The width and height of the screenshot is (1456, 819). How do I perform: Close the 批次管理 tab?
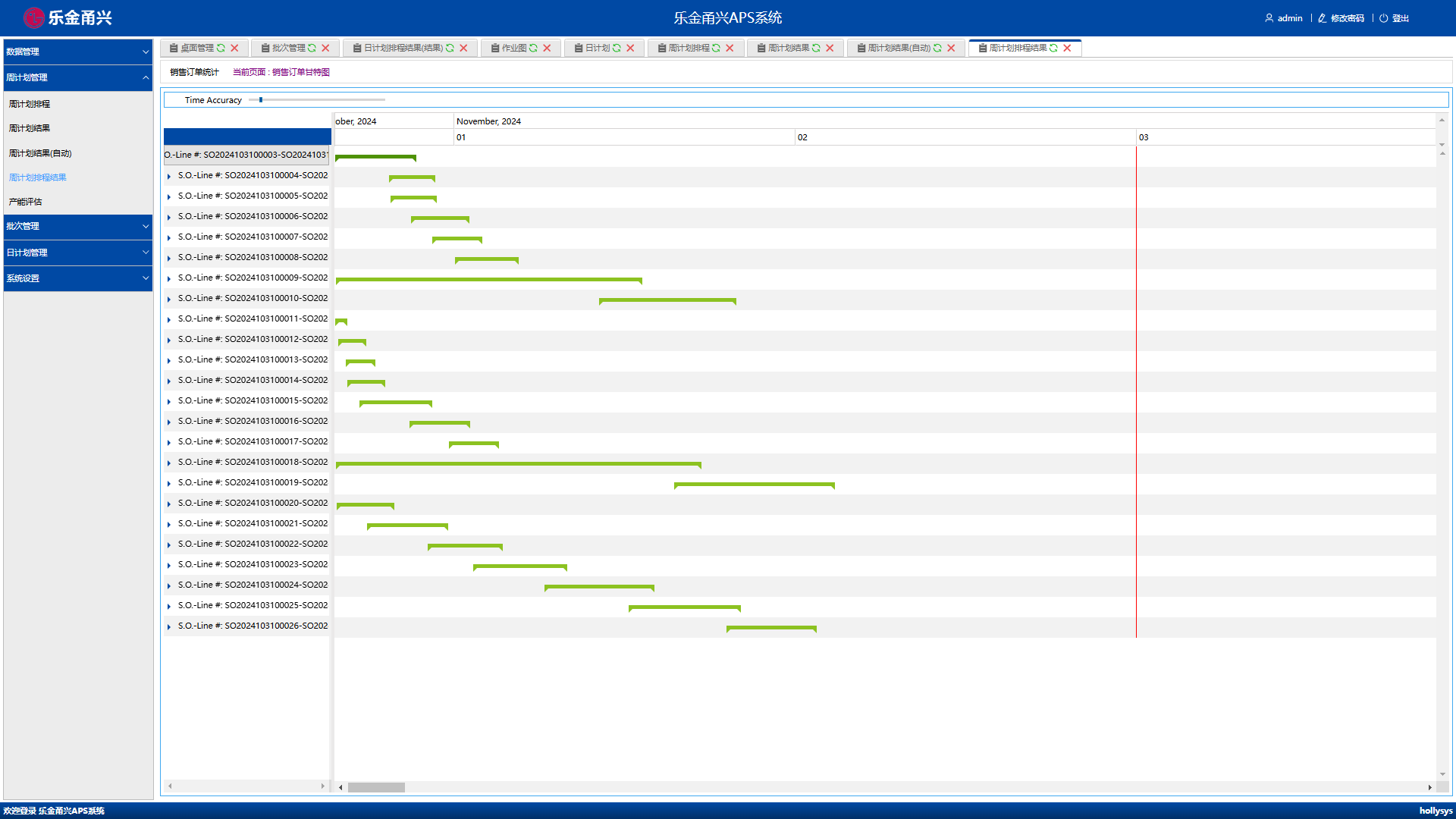tap(325, 48)
